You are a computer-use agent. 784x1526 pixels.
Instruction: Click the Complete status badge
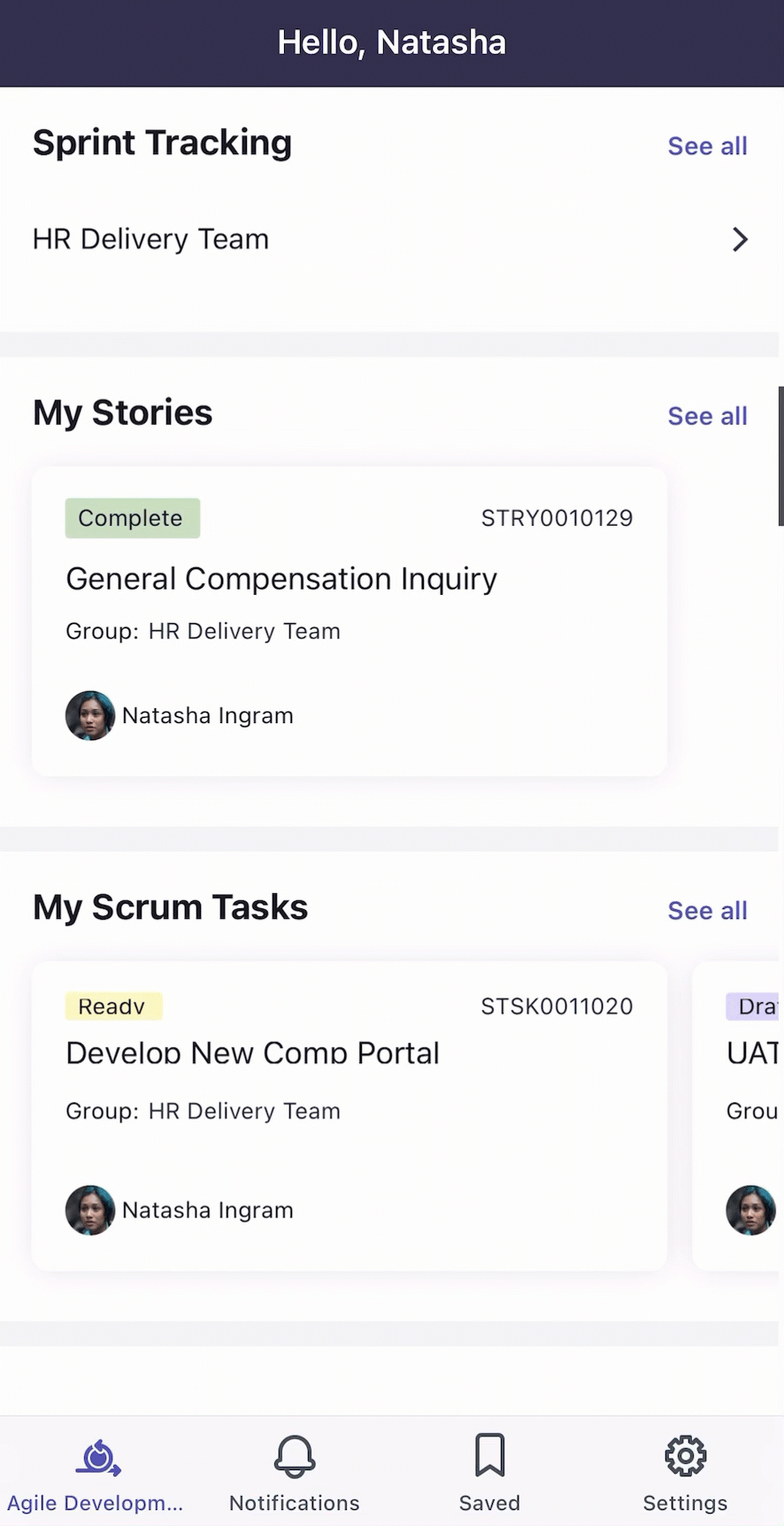coord(133,518)
